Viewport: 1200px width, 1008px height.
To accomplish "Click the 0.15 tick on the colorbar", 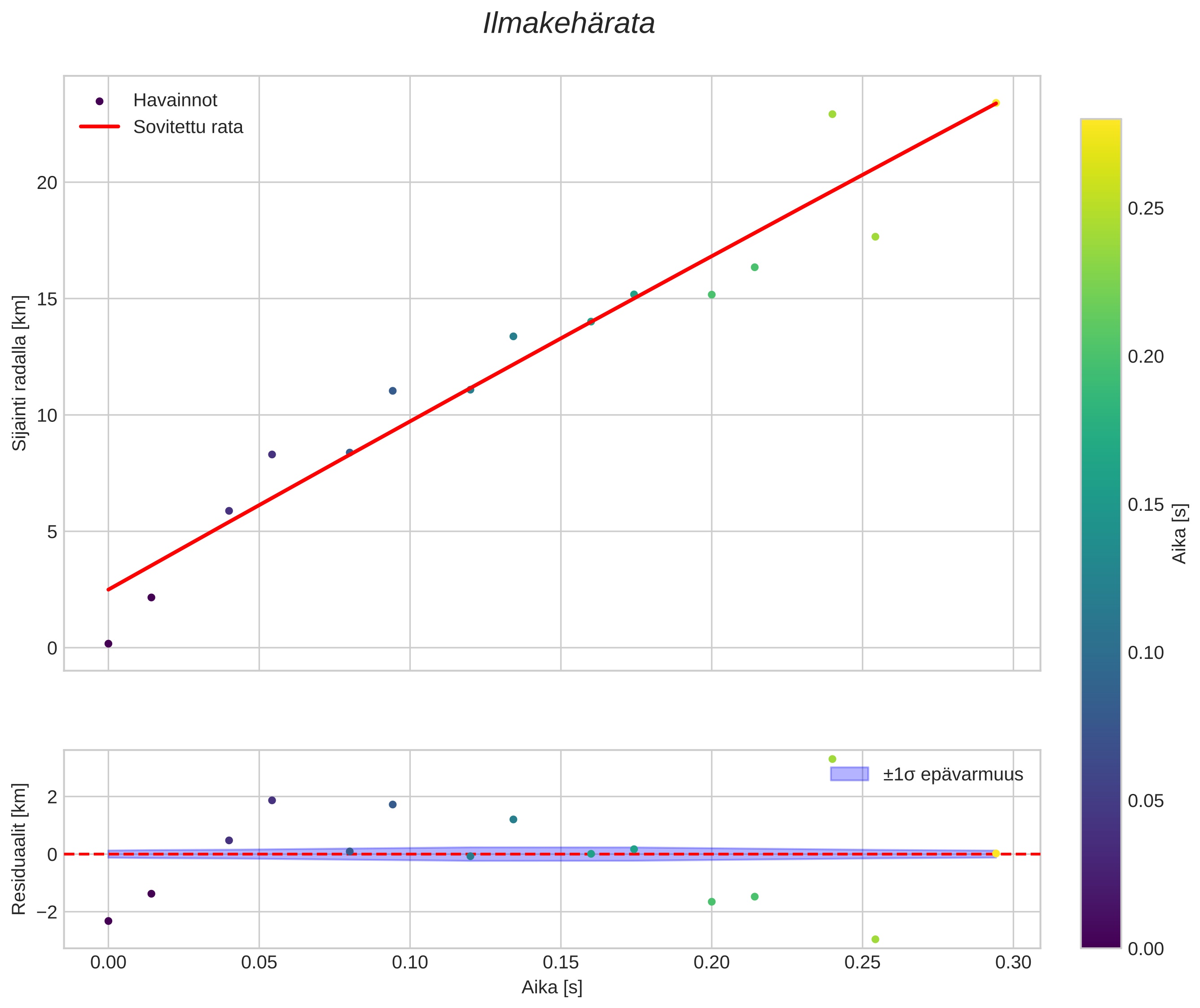I will (x=1146, y=505).
